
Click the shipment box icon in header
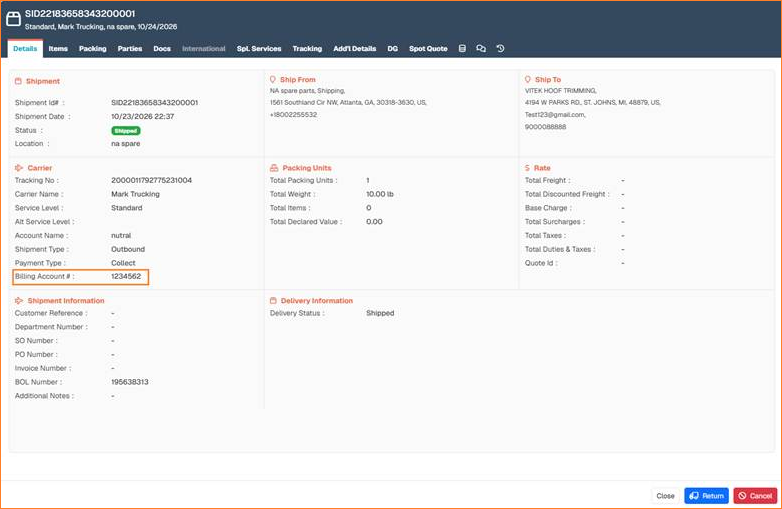[x=13, y=19]
